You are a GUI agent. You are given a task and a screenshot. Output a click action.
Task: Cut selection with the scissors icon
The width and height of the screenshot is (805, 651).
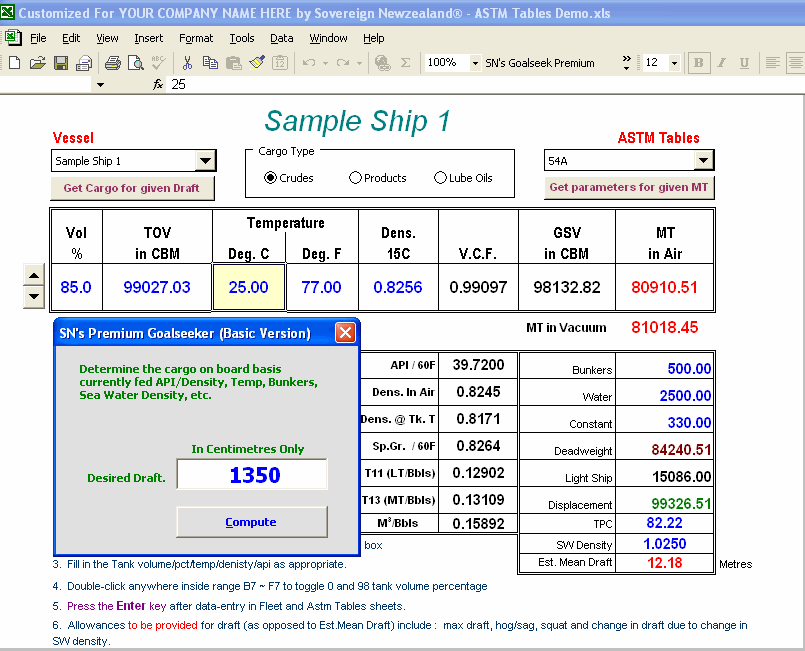187,63
